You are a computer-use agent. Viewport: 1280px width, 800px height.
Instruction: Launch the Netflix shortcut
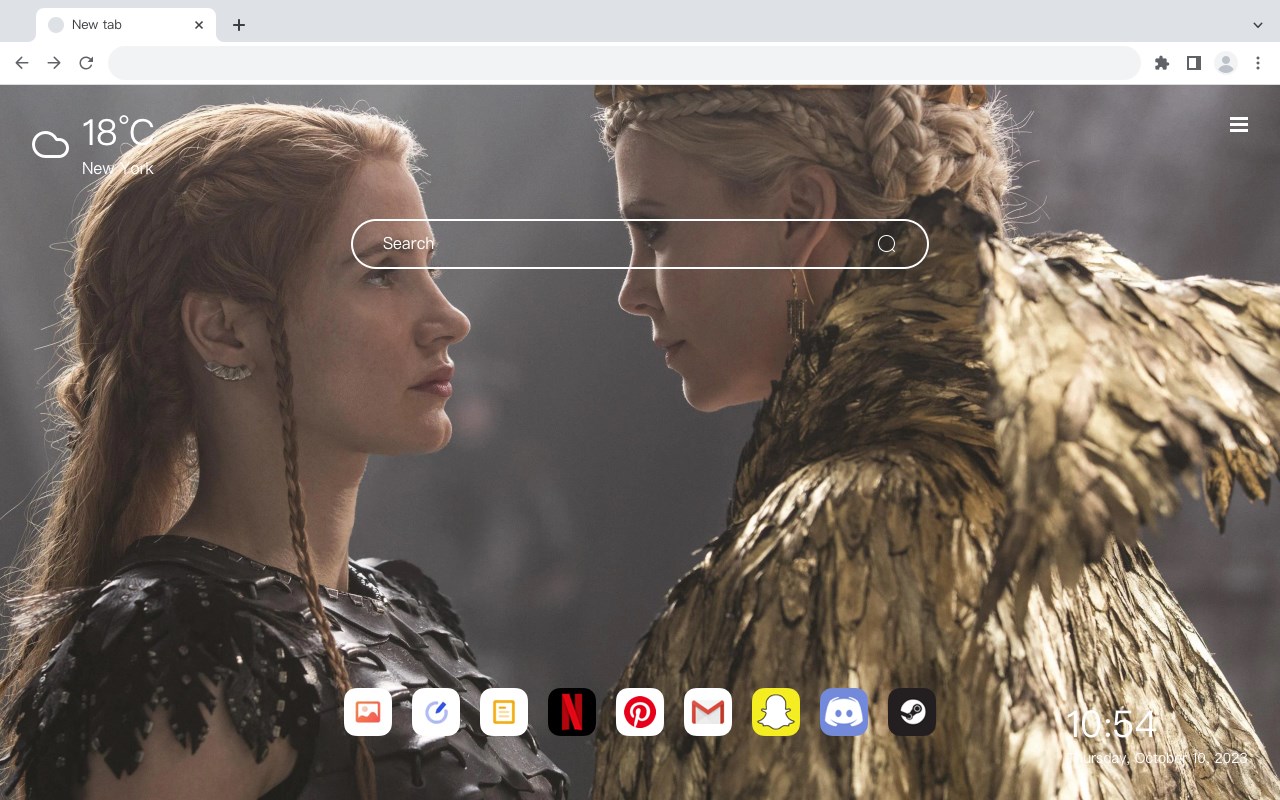[x=572, y=712]
